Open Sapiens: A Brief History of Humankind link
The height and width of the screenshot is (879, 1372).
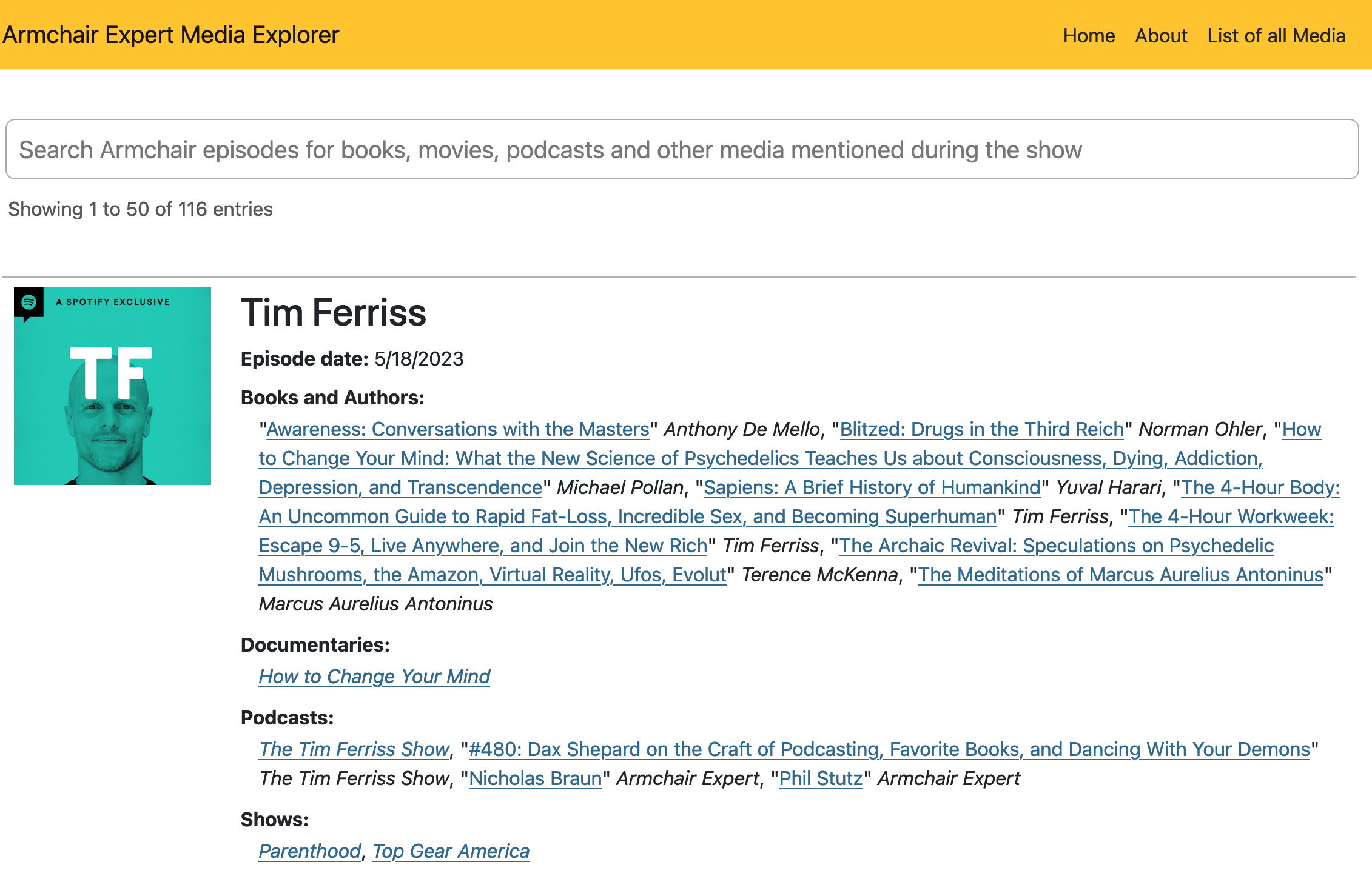[x=872, y=487]
